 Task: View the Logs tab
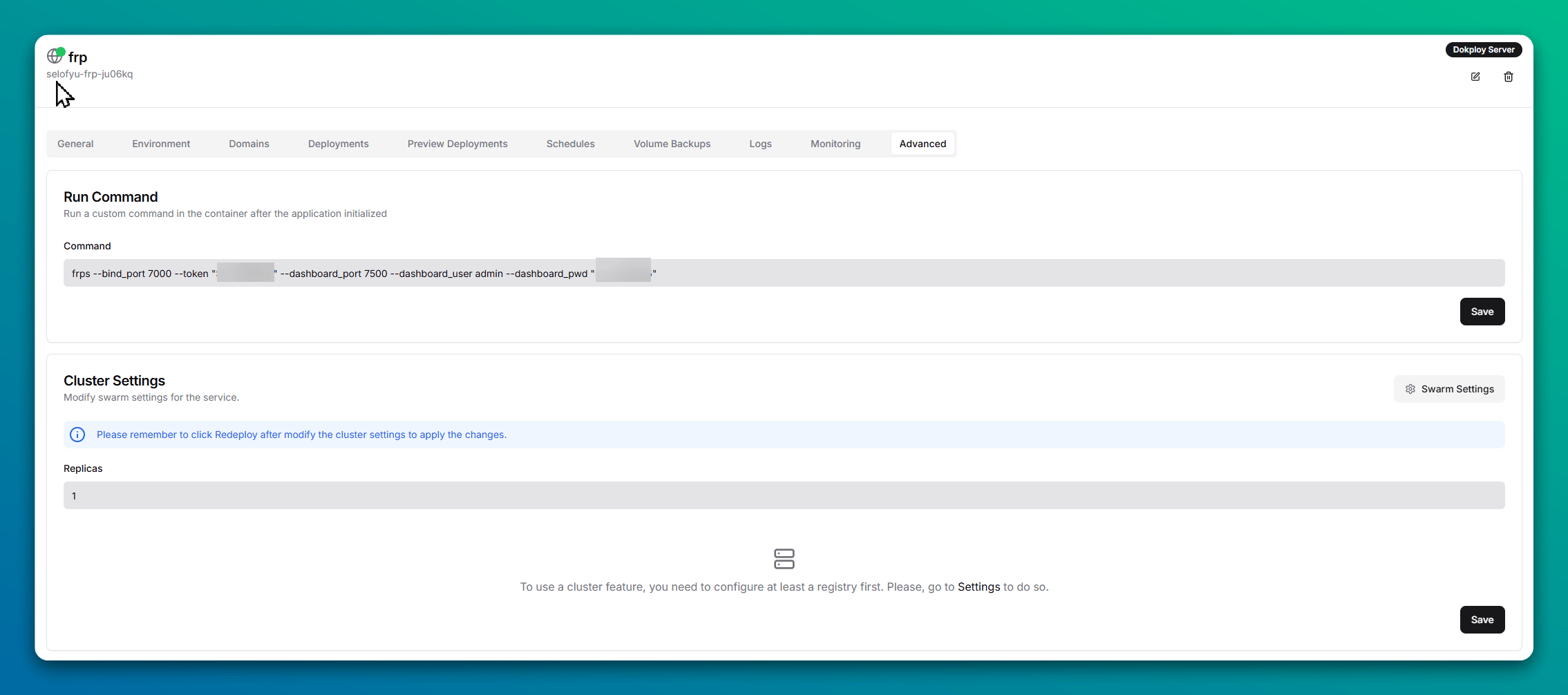coord(760,144)
